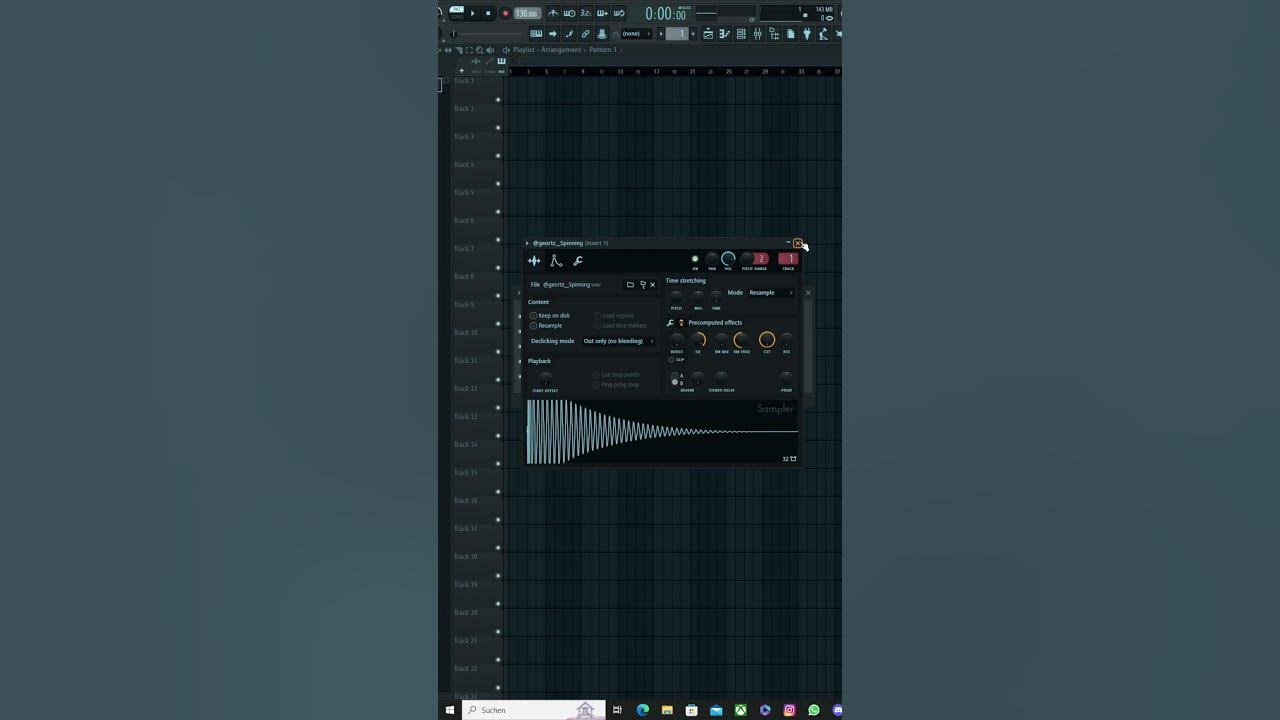Toggle the Keep on disk option

(550, 316)
